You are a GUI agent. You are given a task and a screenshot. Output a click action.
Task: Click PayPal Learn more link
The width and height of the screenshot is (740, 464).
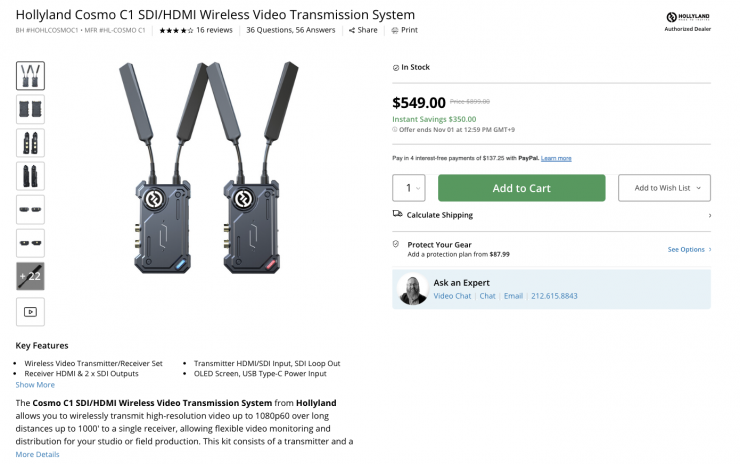tap(557, 158)
